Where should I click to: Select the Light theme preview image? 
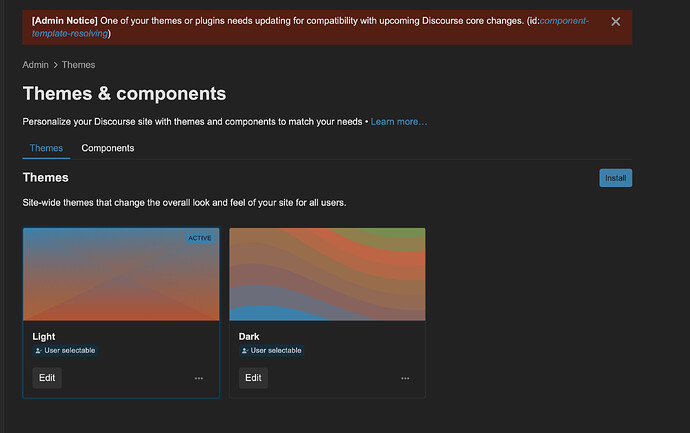(x=121, y=274)
